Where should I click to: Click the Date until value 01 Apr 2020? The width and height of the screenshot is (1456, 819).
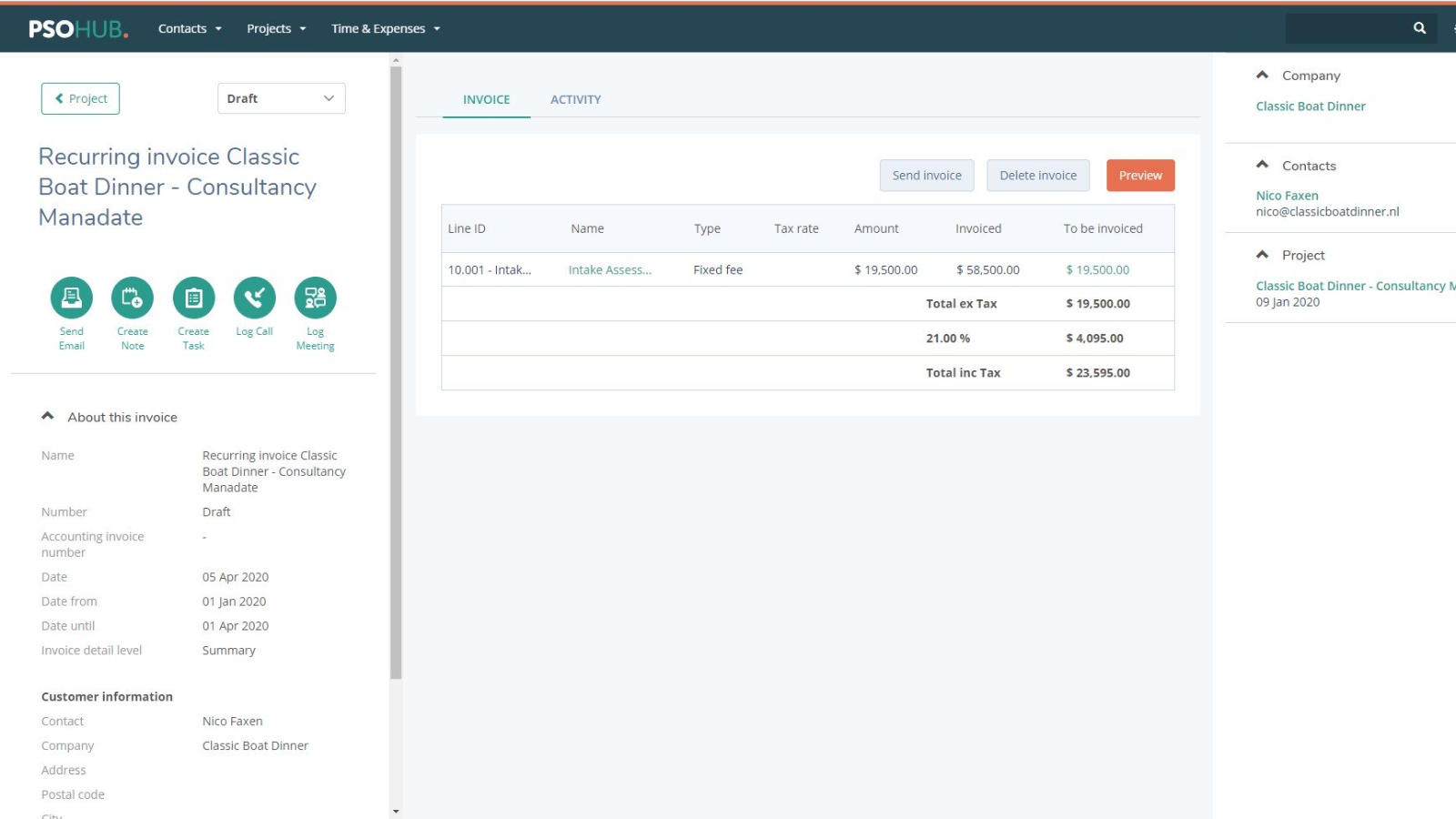tap(236, 626)
